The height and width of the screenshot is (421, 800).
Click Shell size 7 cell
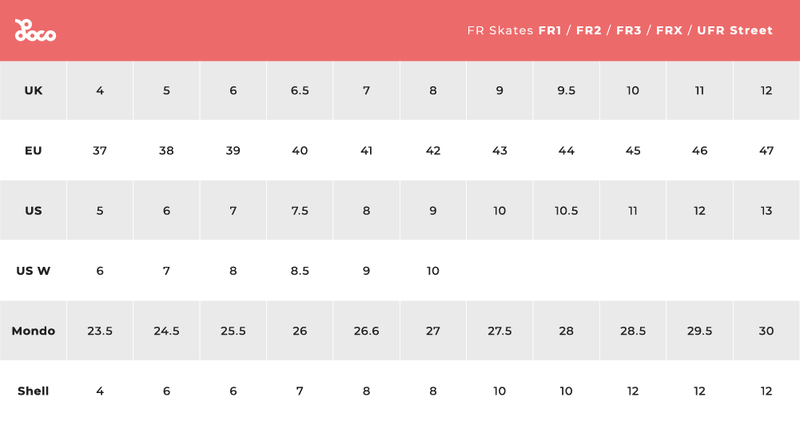coord(300,391)
